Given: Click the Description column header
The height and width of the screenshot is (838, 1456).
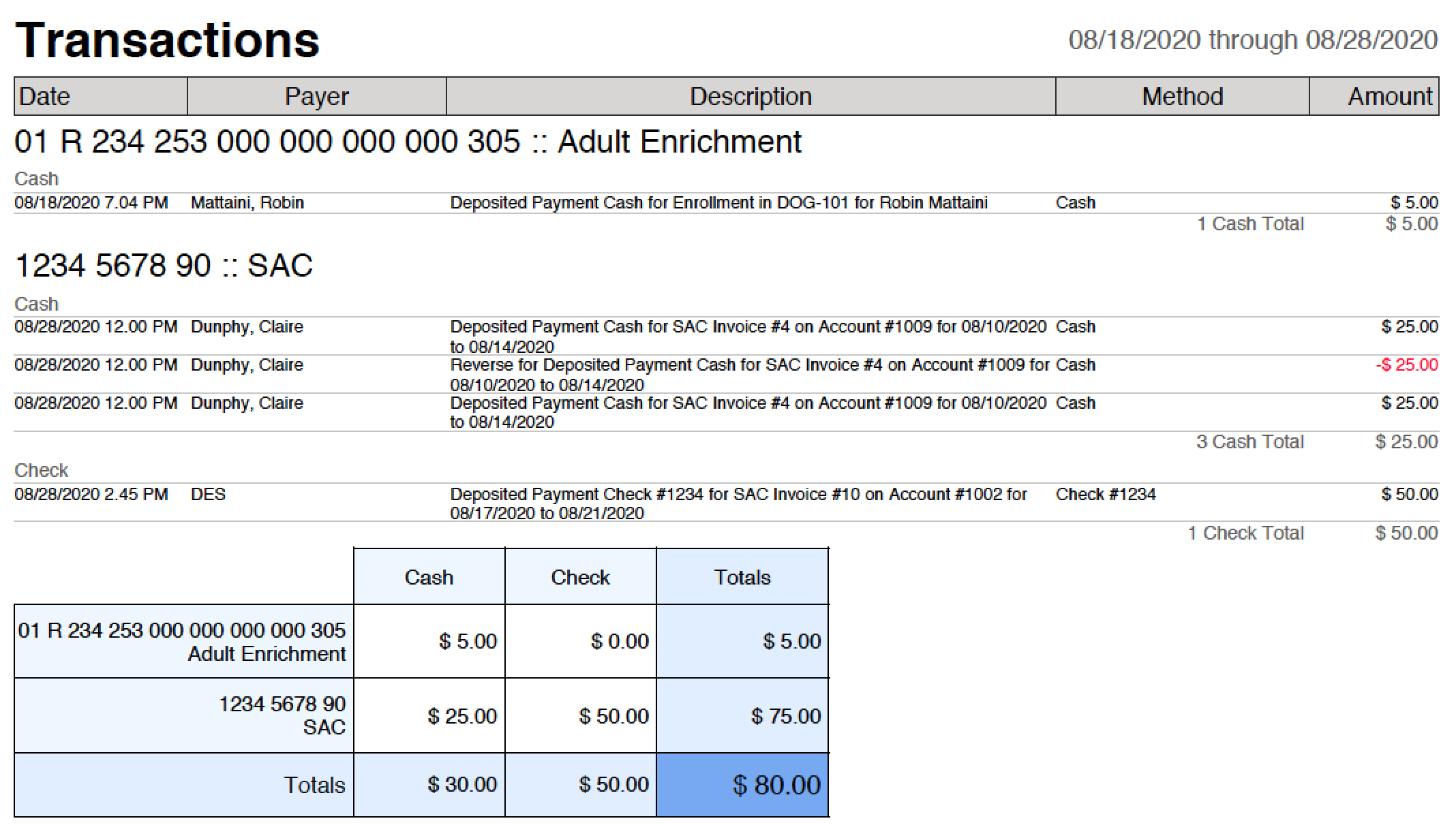Looking at the screenshot, I should (x=751, y=96).
